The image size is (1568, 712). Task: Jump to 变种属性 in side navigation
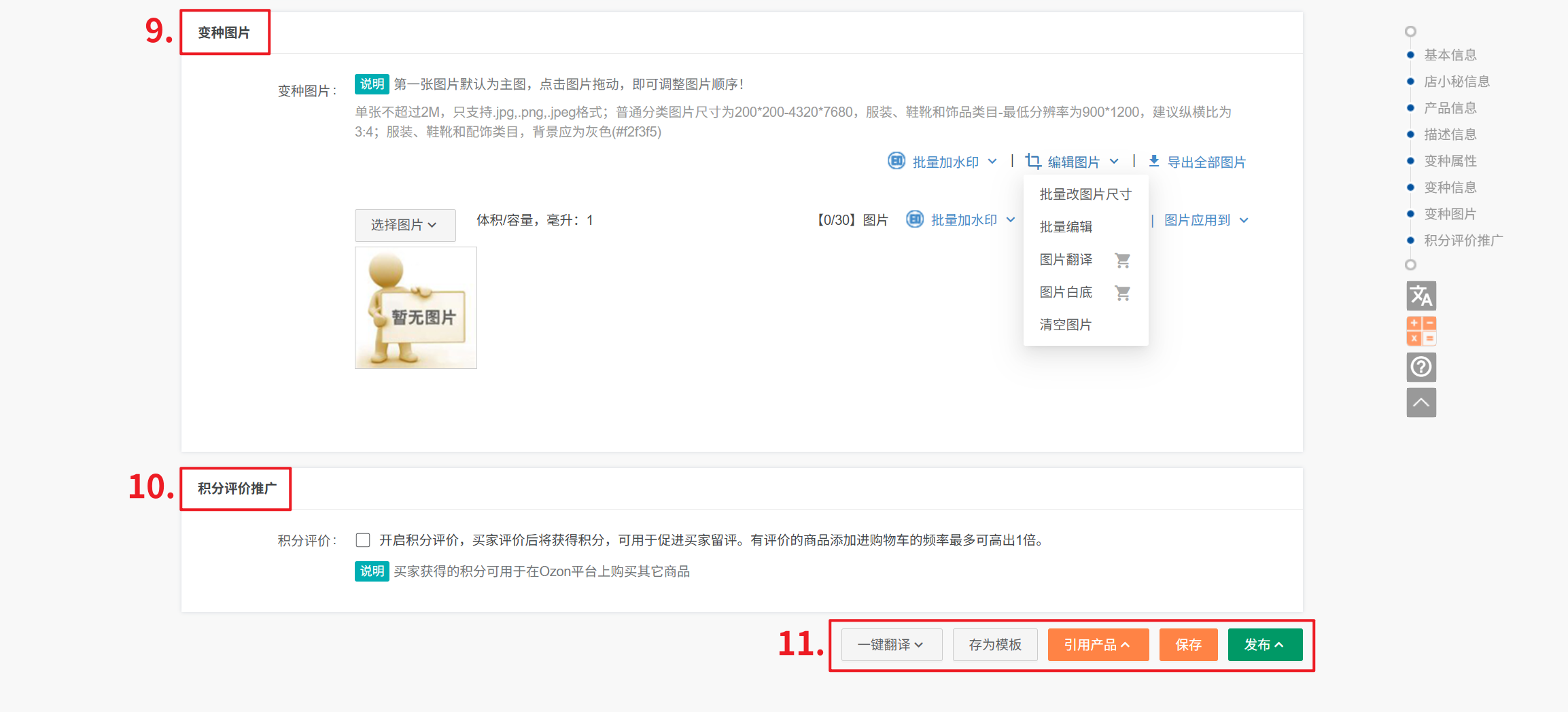(1450, 161)
